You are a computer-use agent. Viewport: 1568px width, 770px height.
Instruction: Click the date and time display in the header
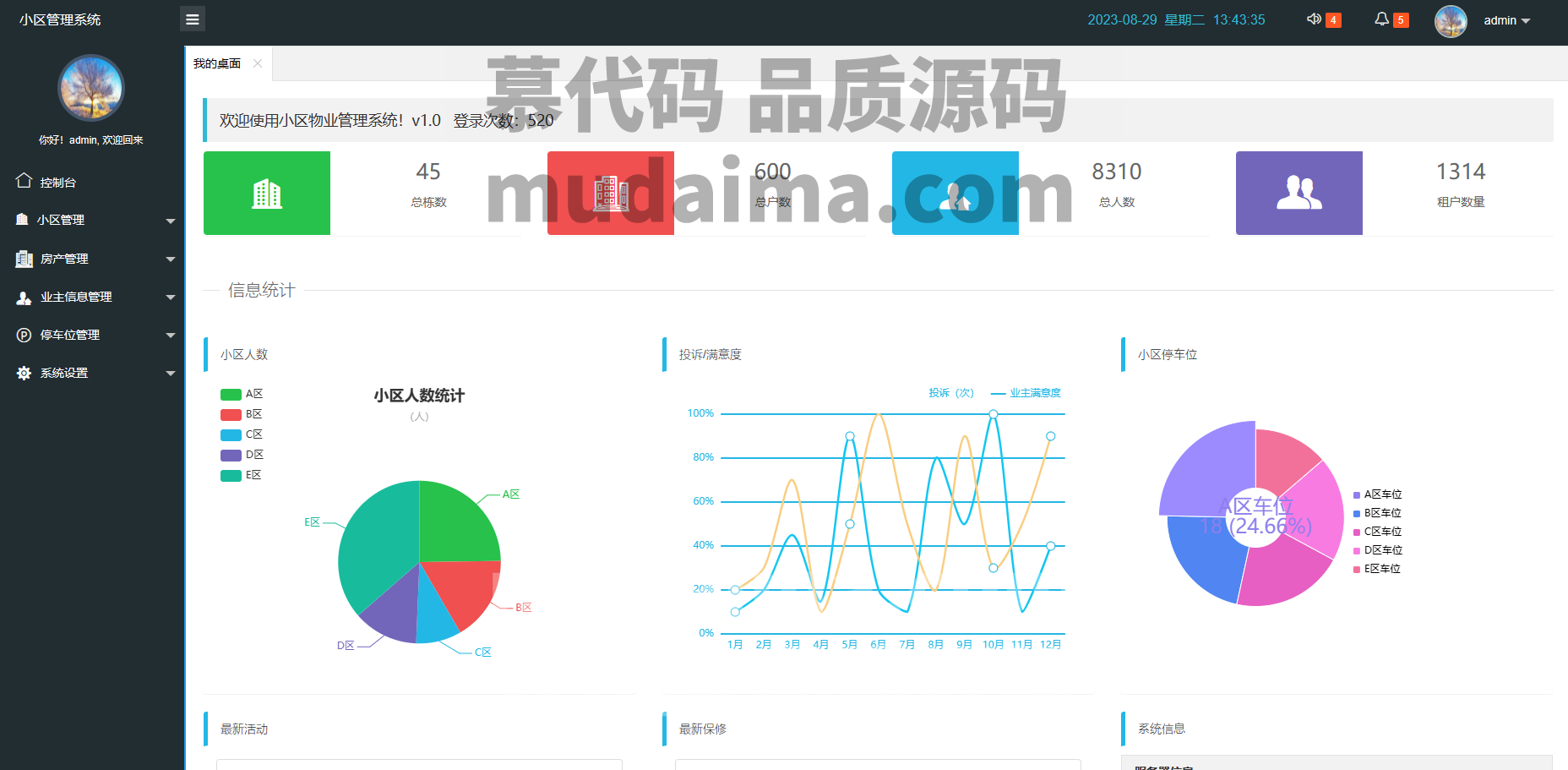1176,20
